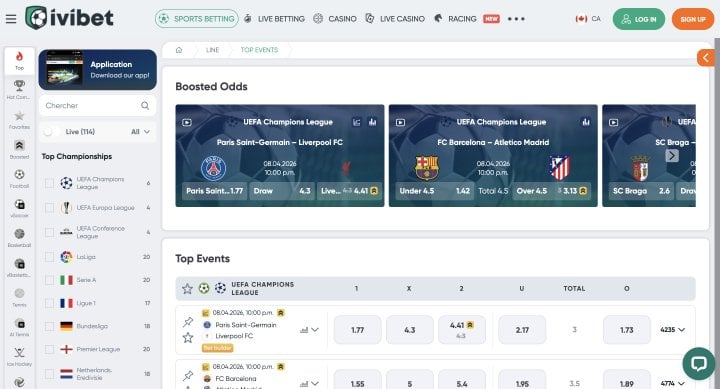Open statistics bar icon on PSG–Liverpool card
Image resolution: width=720 pixels, height=389 pixels.
[x=372, y=122]
